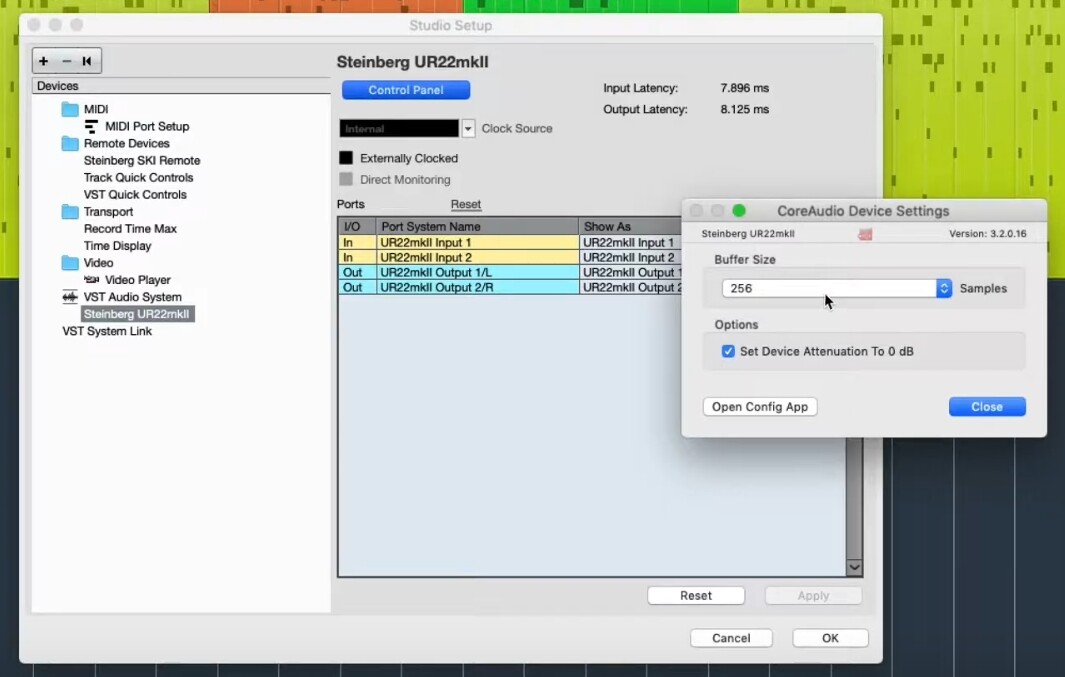Click the Video Player camera icon
Image resolution: width=1065 pixels, height=677 pixels.
point(92,280)
